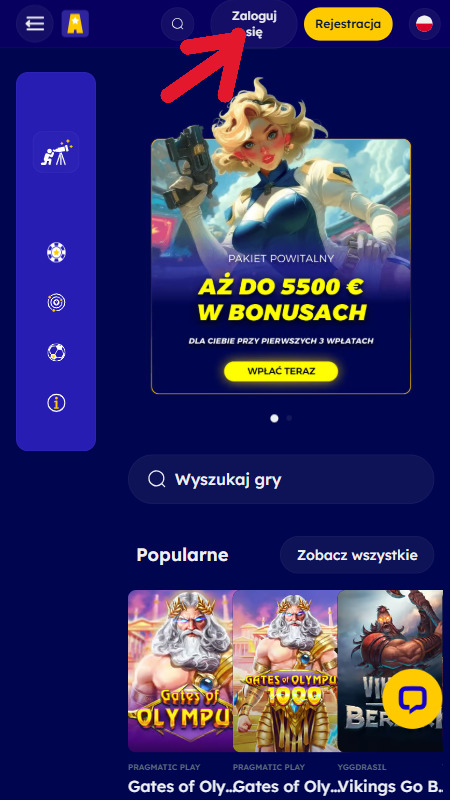
Task: Open the Gates of Olympus game thumbnail
Action: 181,671
